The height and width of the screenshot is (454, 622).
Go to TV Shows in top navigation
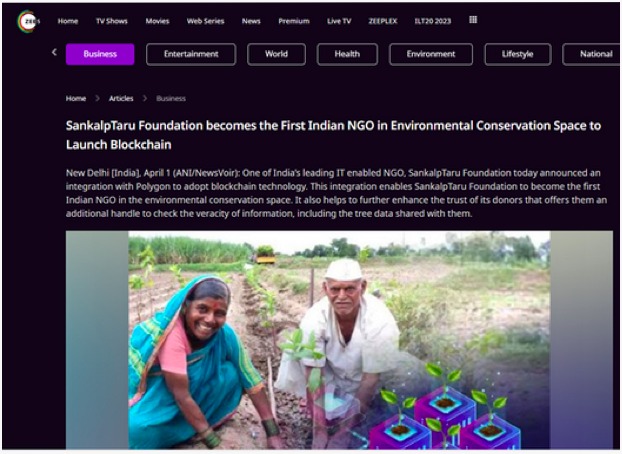click(111, 21)
